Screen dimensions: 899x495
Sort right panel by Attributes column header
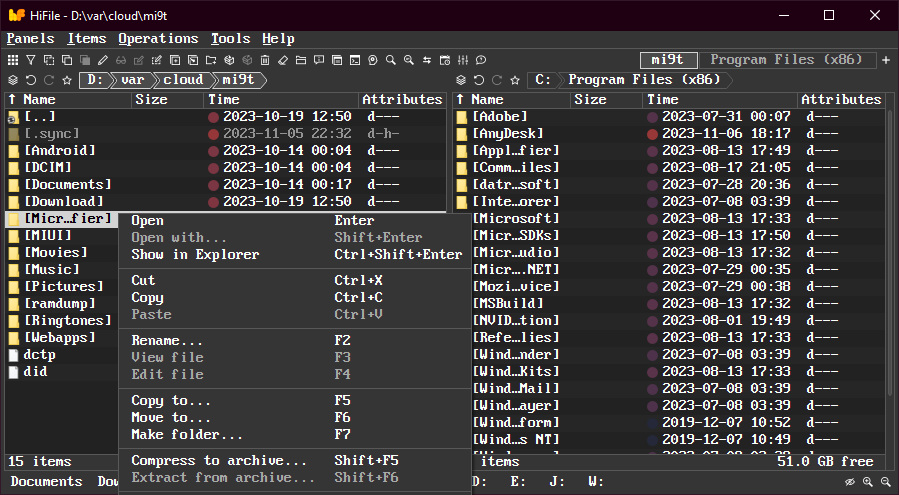(x=841, y=99)
